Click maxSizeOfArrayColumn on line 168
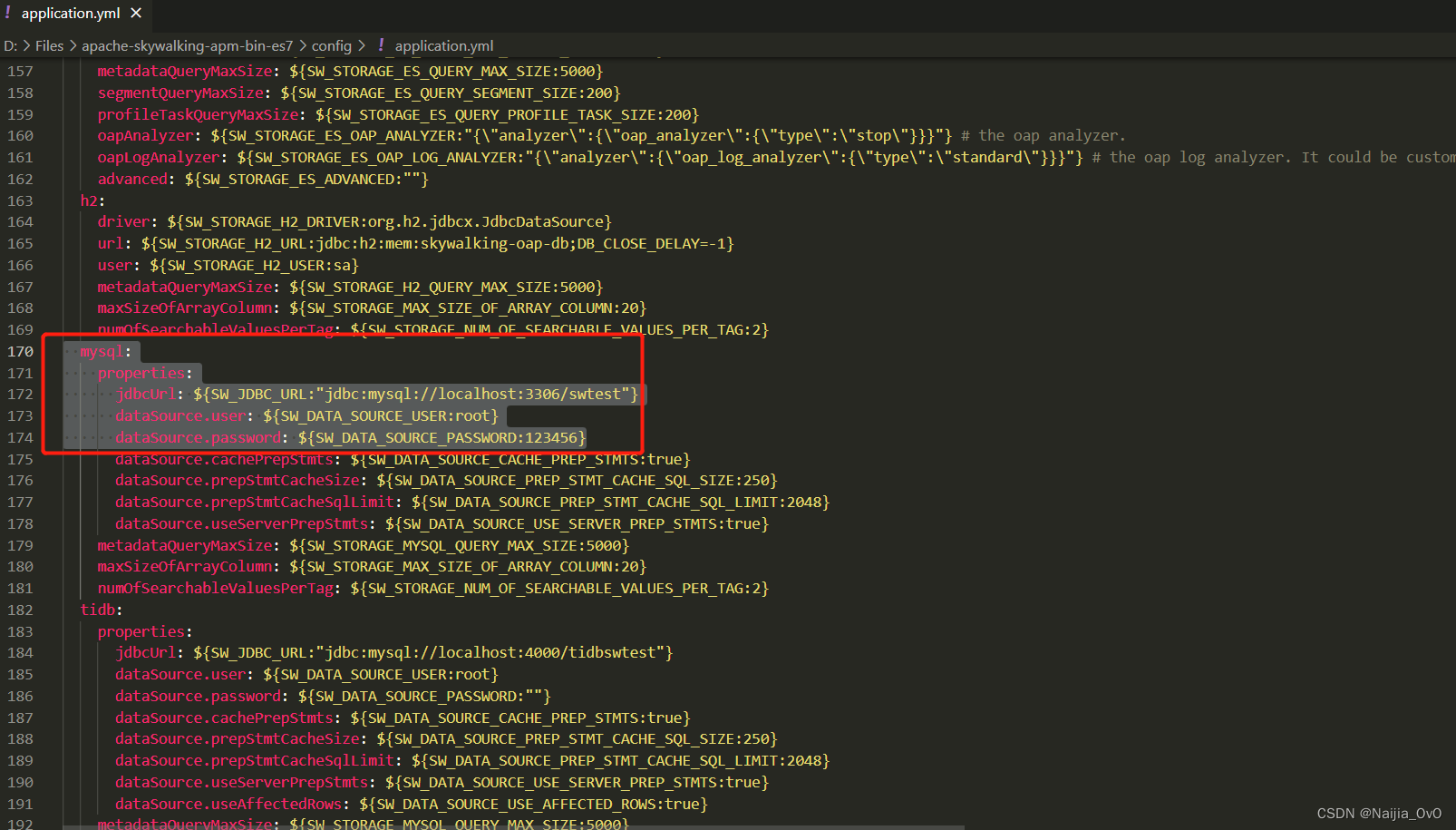 pos(185,308)
